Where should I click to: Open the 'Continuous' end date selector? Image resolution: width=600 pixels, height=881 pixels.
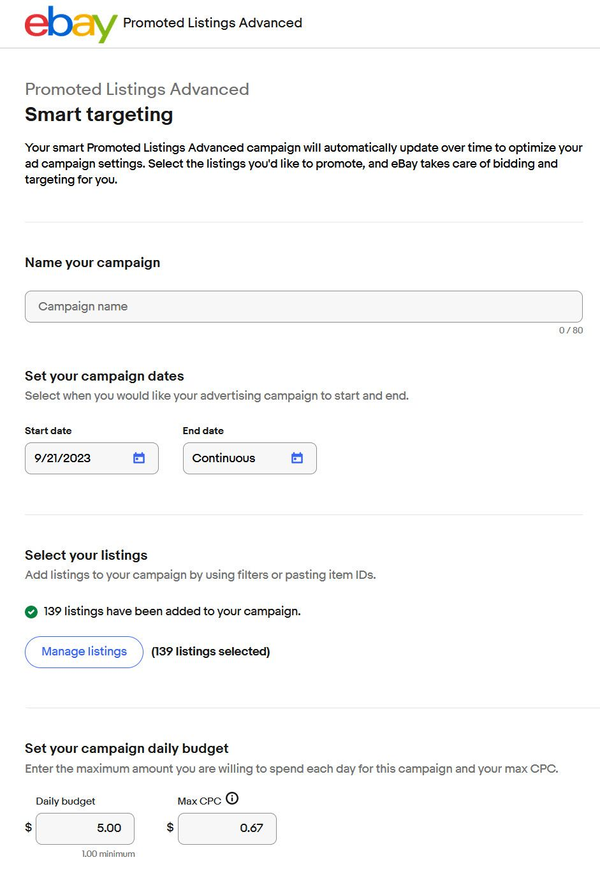click(240, 458)
